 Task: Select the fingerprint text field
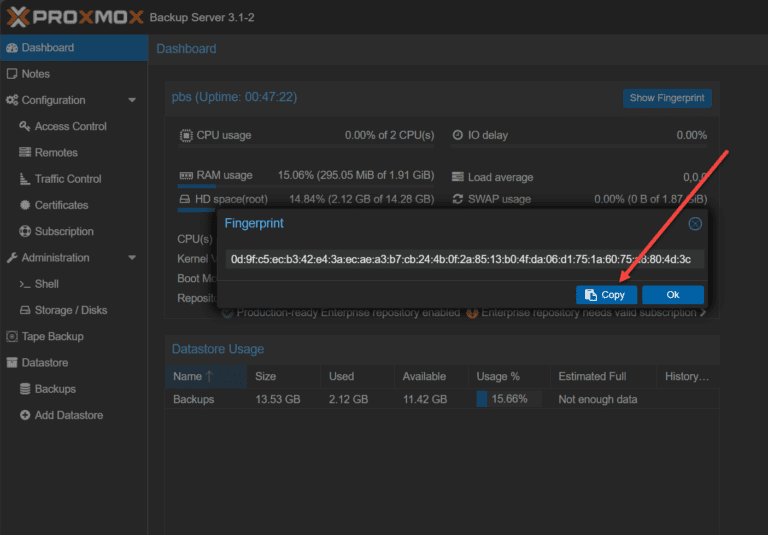click(464, 259)
